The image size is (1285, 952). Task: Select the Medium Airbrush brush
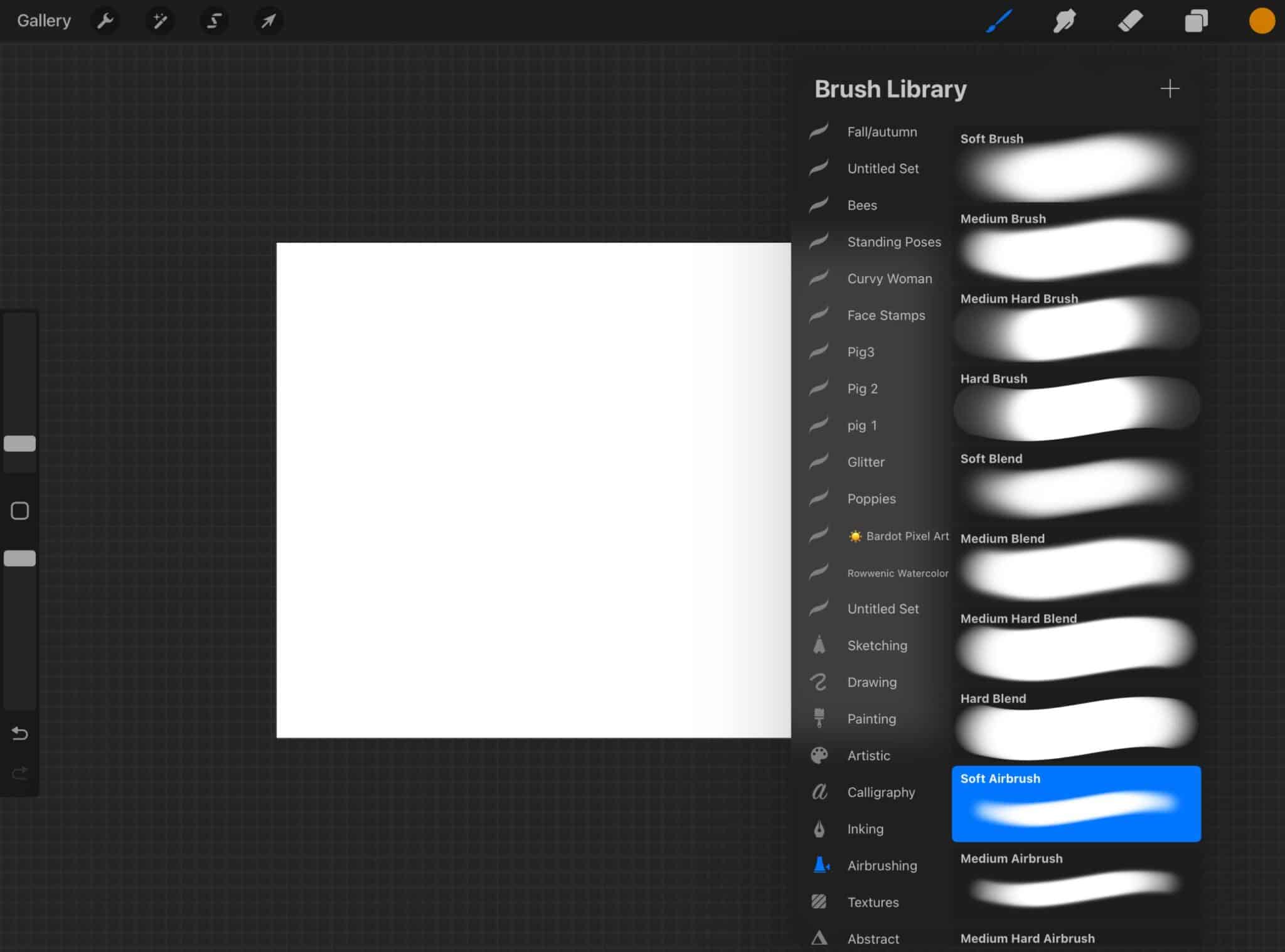[x=1076, y=885]
